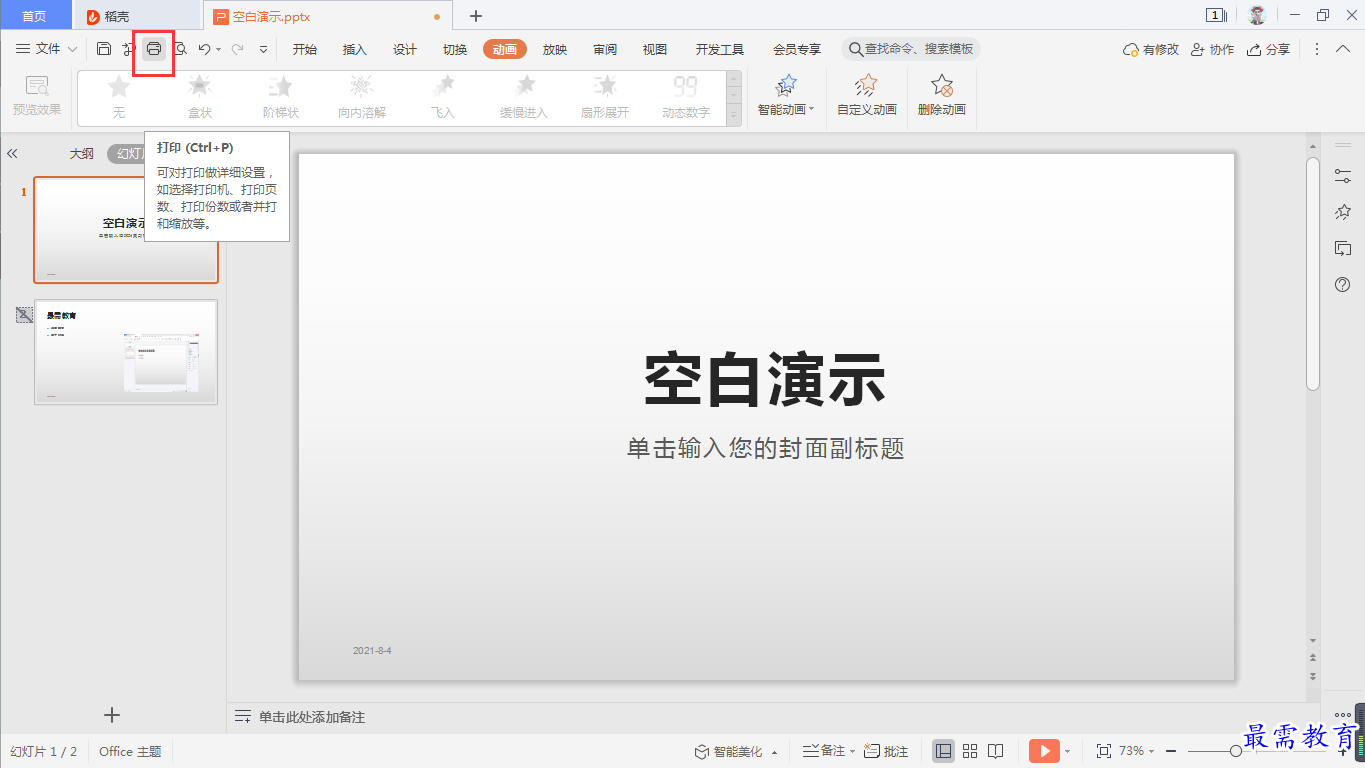Click the zoom out minus button
The image size is (1365, 768).
[x=1171, y=751]
